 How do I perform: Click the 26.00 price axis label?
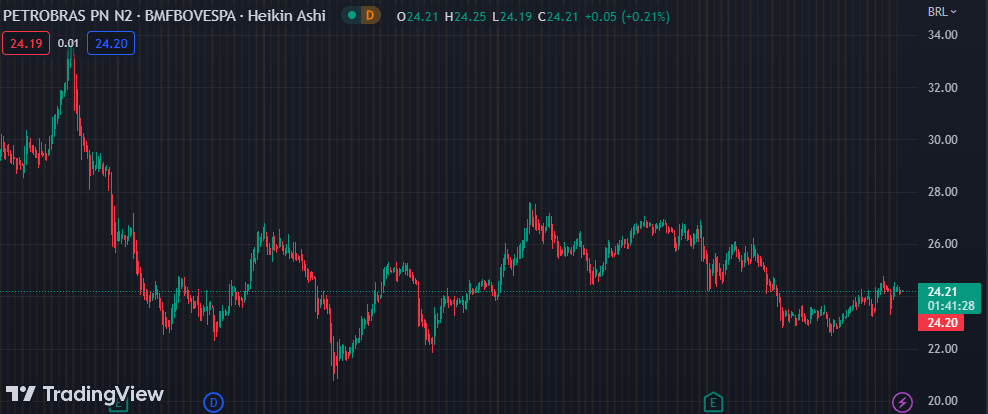pyautogui.click(x=943, y=244)
